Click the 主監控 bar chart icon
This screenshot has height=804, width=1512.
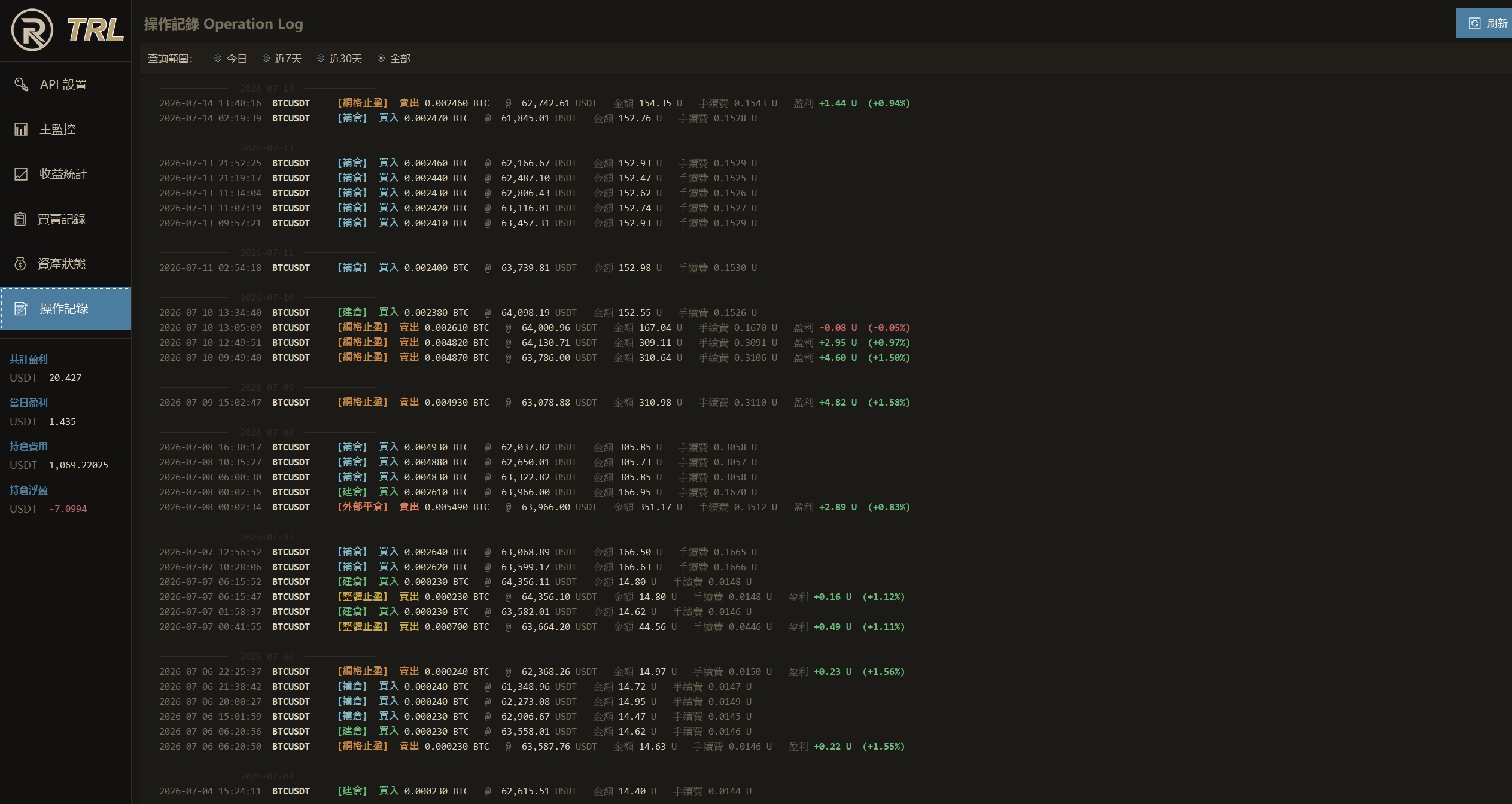[x=21, y=129]
